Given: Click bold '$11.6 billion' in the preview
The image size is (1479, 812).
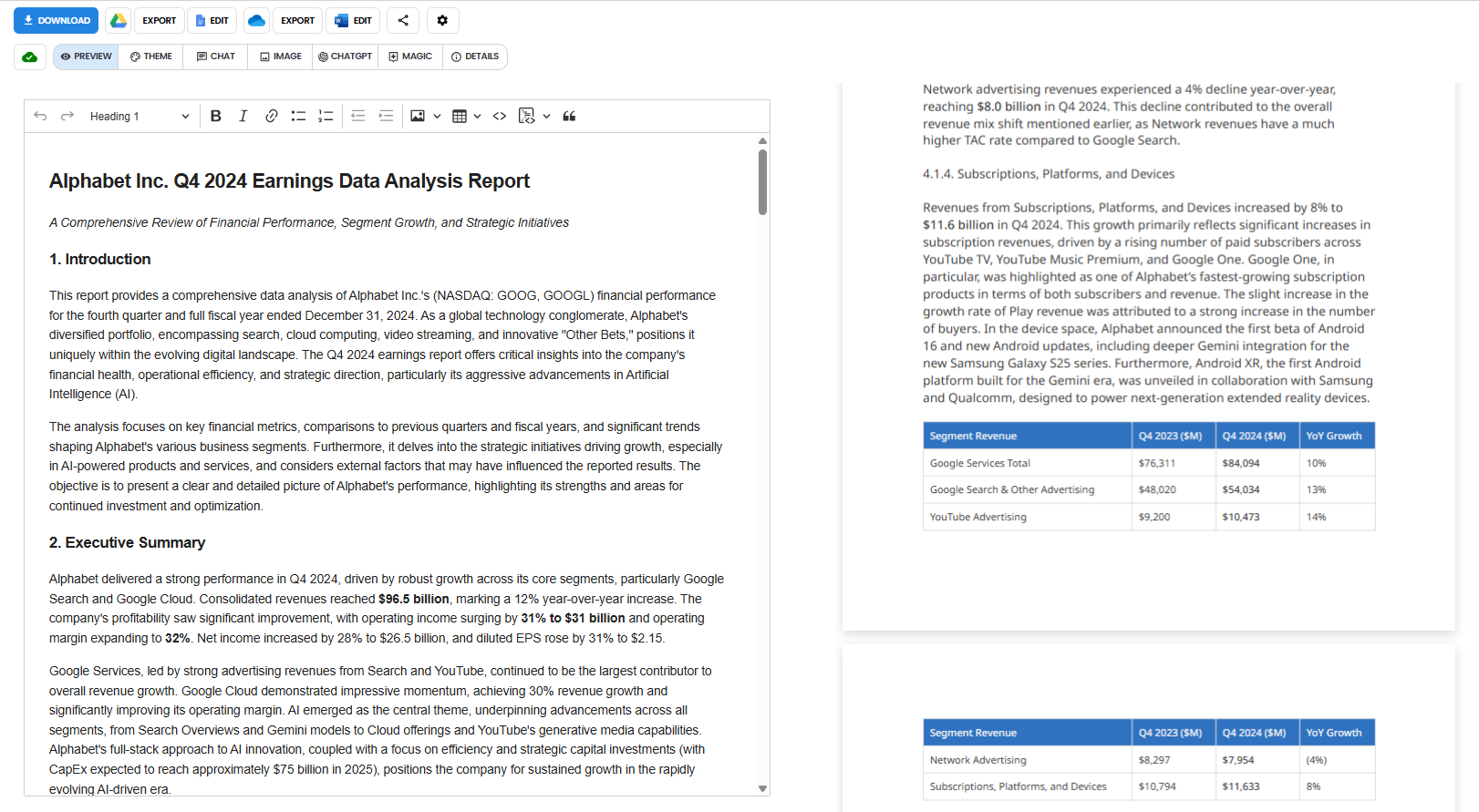Looking at the screenshot, I should tap(958, 225).
